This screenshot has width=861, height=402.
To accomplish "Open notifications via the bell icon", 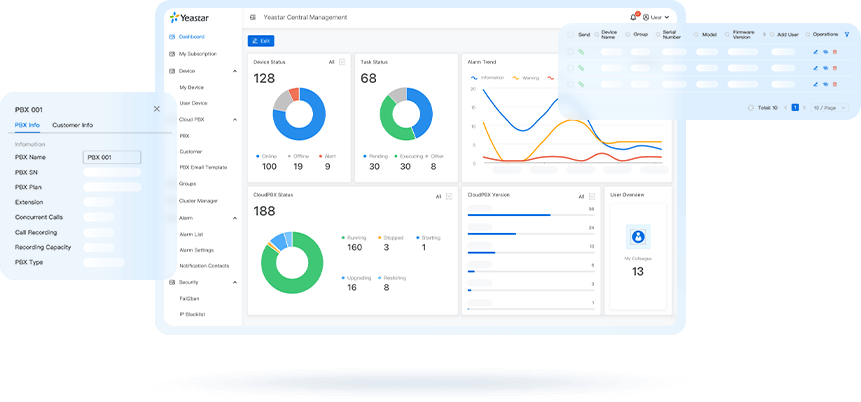I will coord(633,18).
